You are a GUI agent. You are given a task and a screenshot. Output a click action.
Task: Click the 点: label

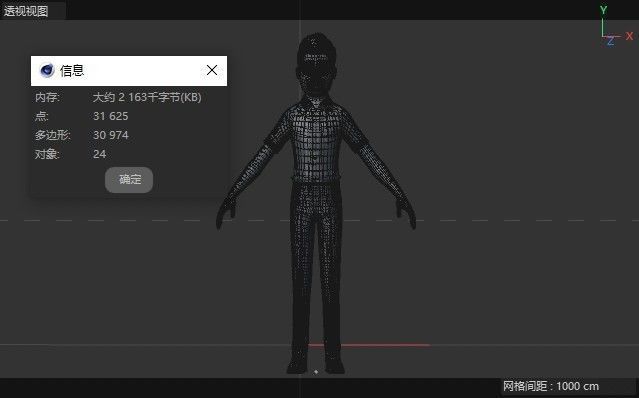(x=42, y=116)
